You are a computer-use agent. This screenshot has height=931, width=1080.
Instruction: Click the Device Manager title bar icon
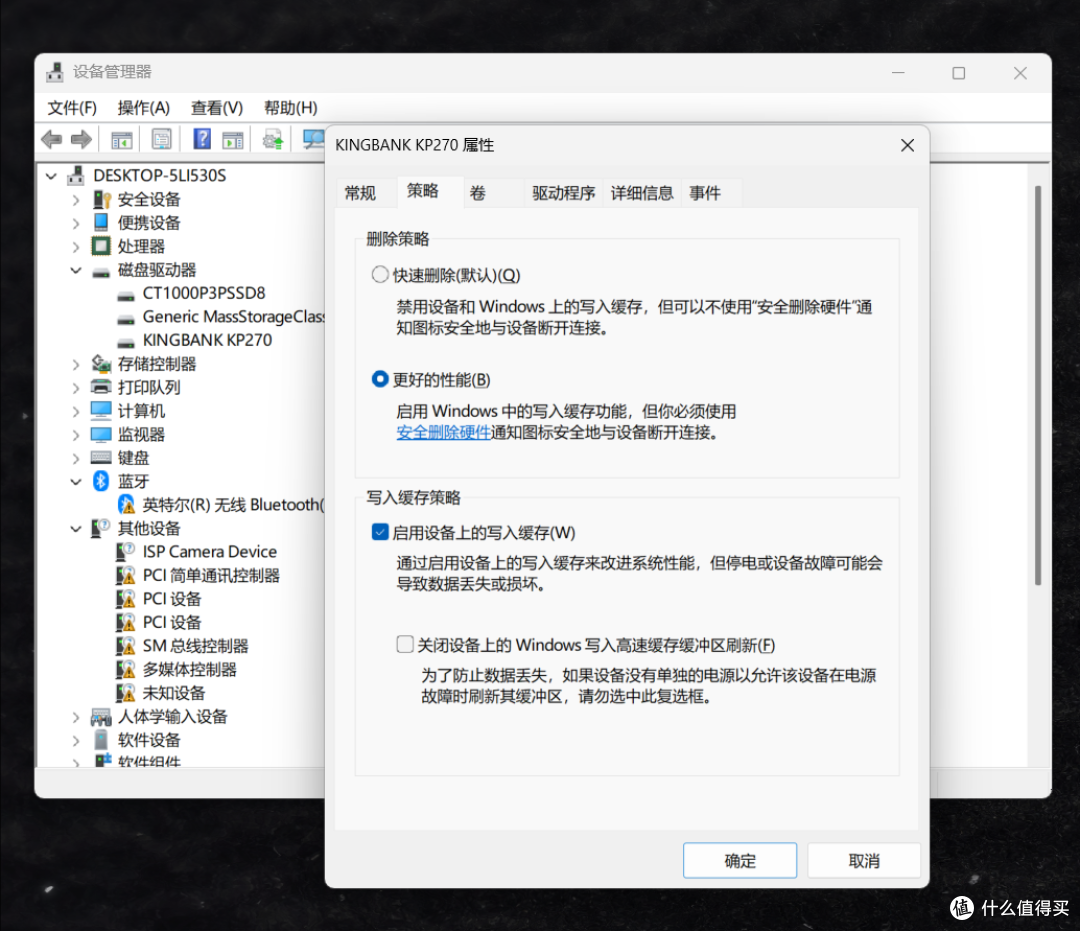[54, 72]
